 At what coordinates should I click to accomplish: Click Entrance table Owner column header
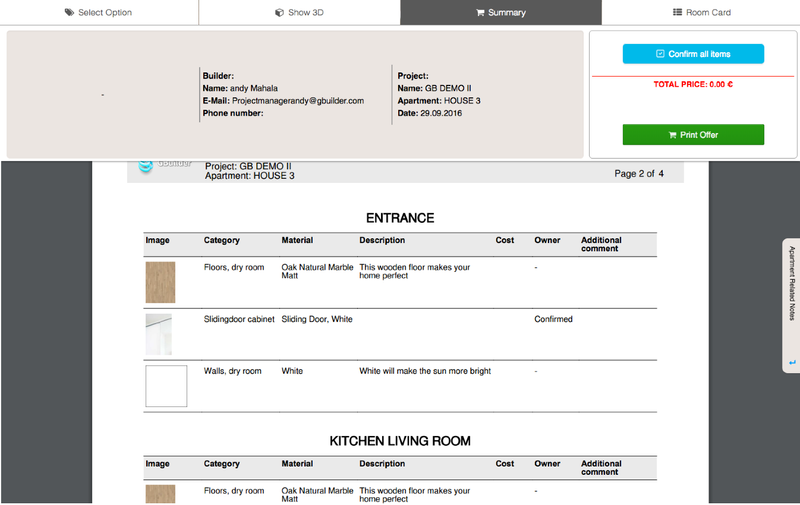[547, 240]
